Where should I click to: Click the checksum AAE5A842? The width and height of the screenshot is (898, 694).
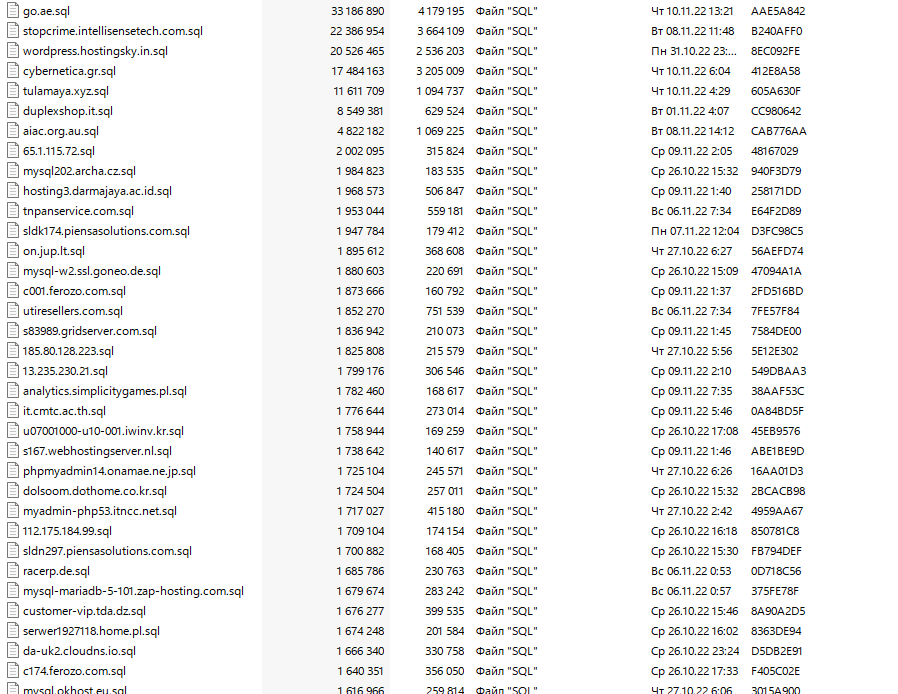[x=778, y=11]
